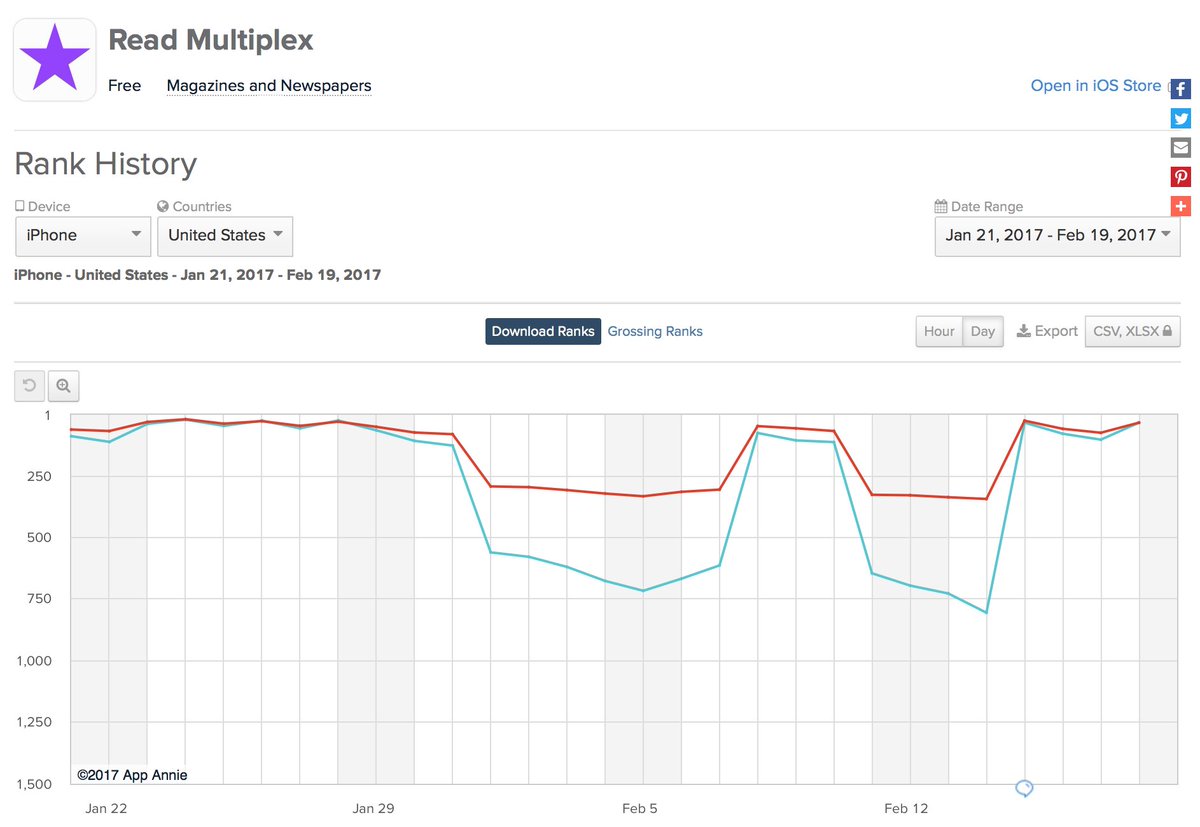Click the blue event marker on the timeline
The height and width of the screenshot is (827, 1200).
click(1024, 789)
